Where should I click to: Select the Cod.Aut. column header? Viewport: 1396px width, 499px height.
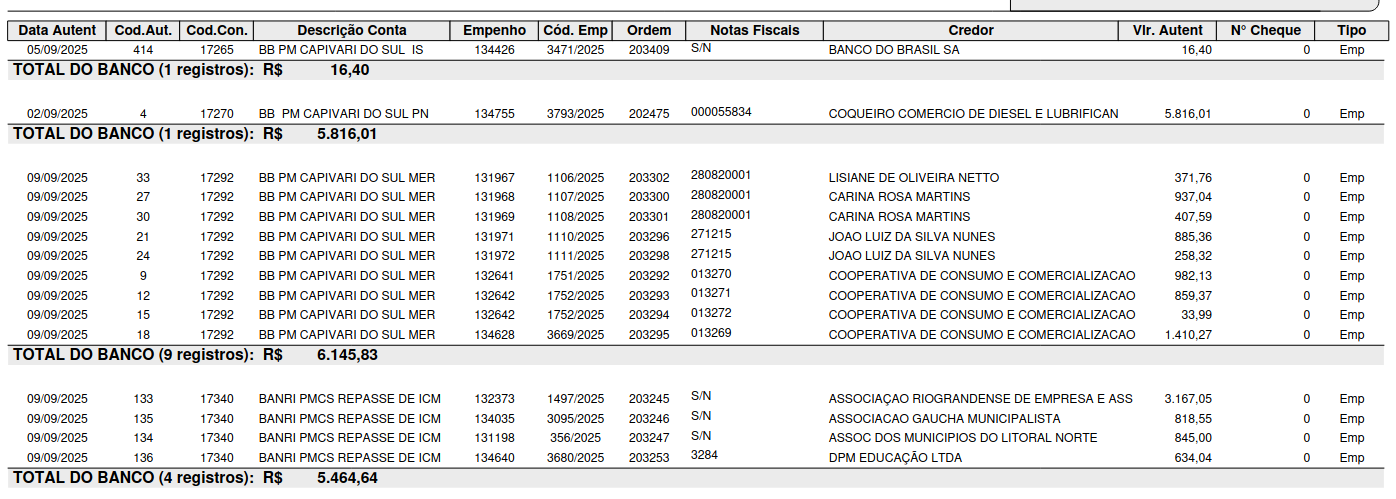click(143, 30)
